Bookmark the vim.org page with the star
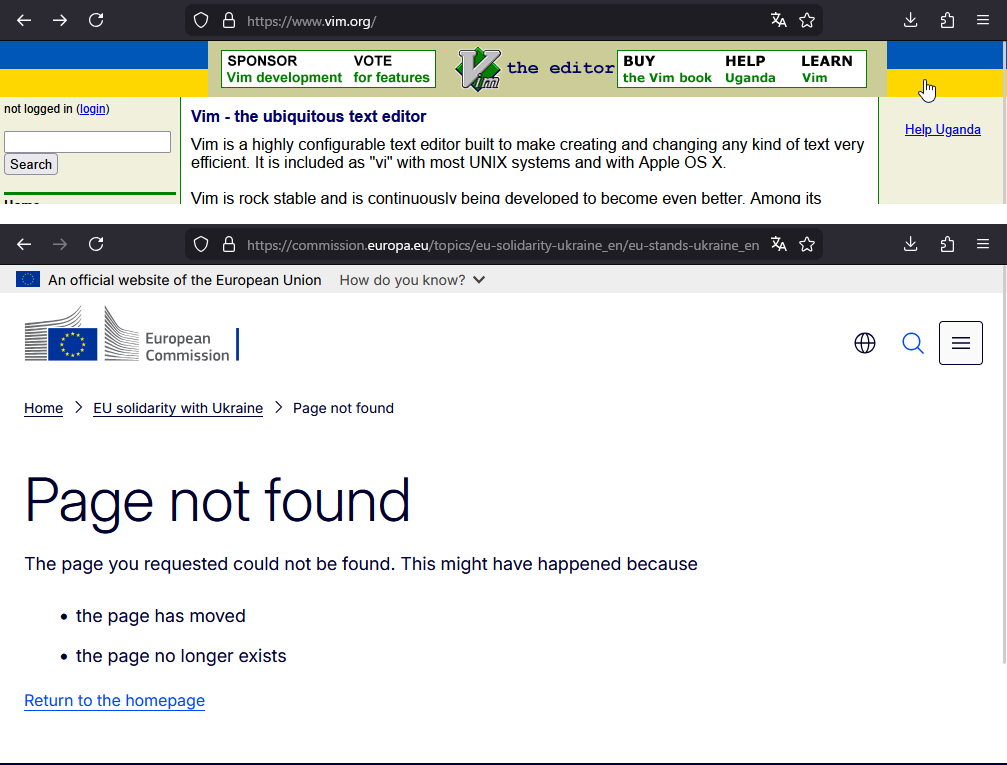 807,21
